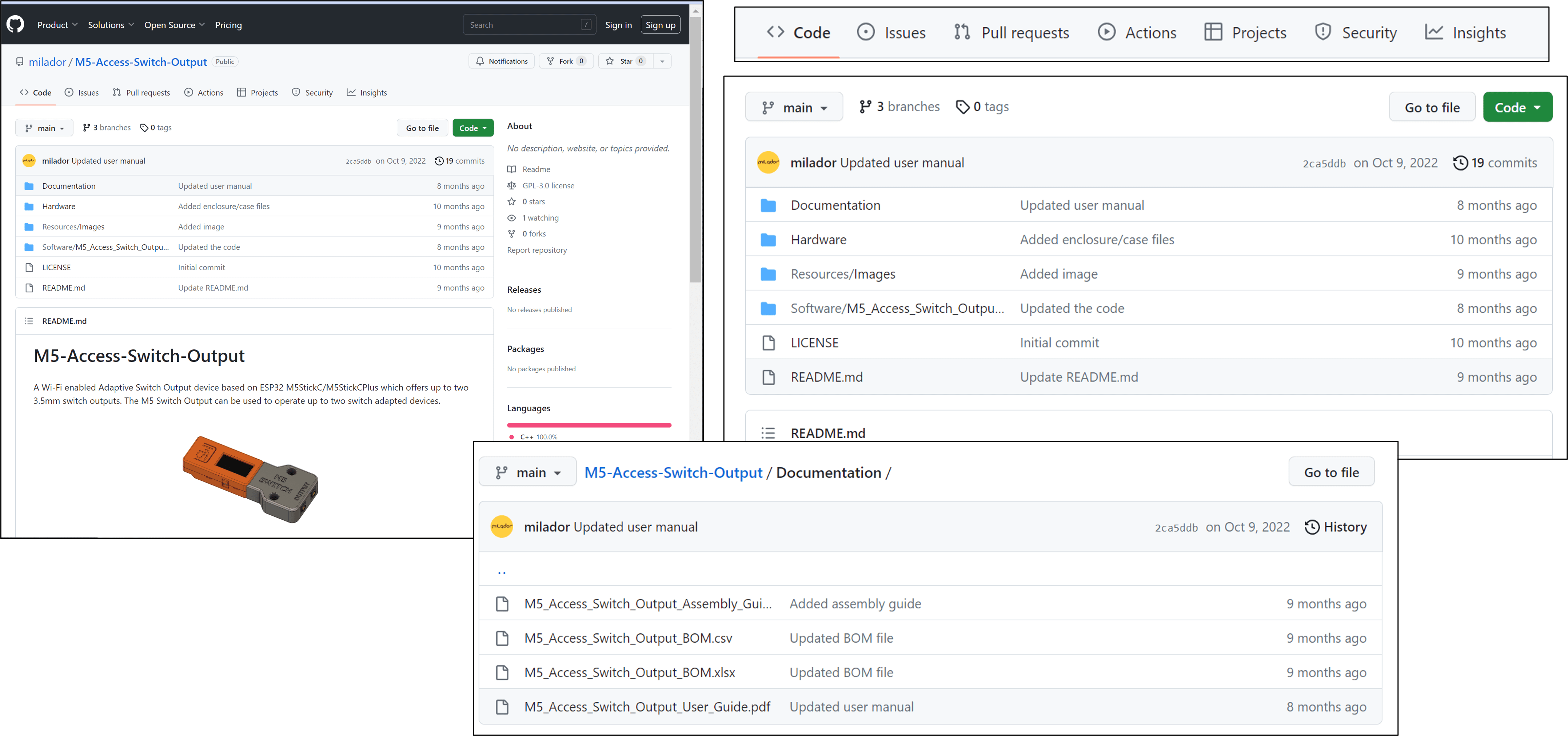
Task: Open the M5_Access_Switch_Output_BOM.csv file
Action: tap(627, 638)
